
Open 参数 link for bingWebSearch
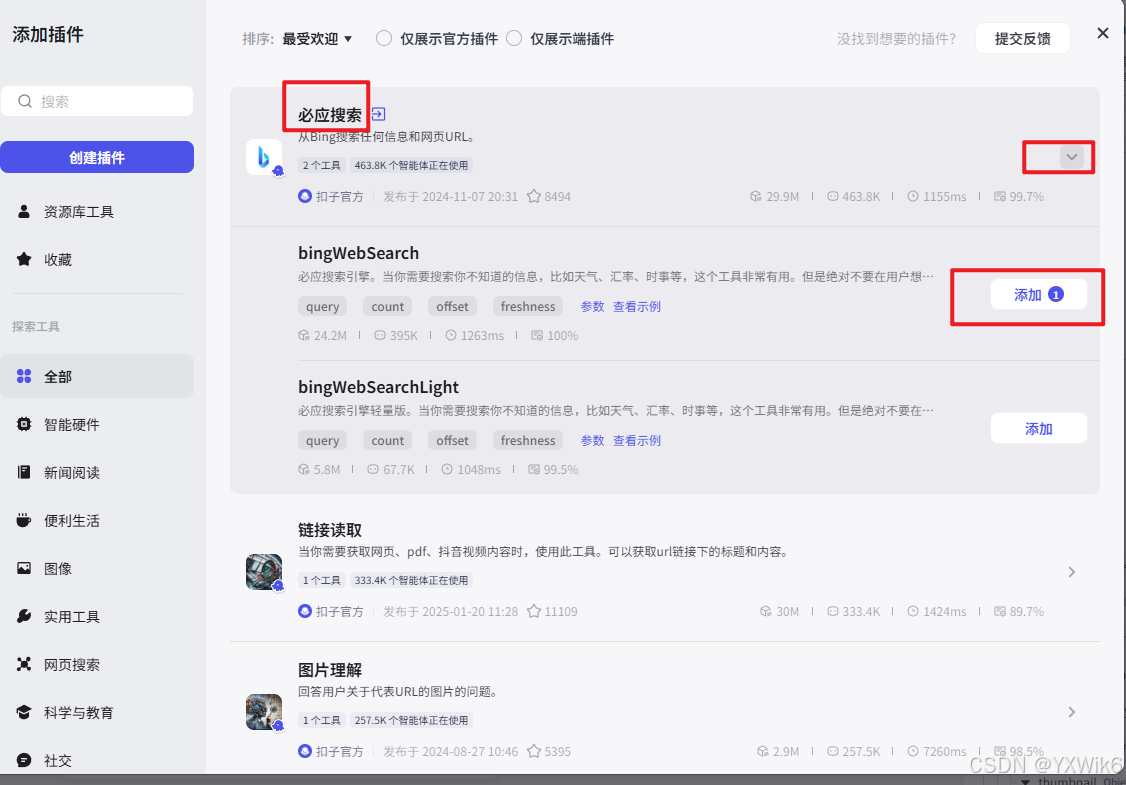[592, 307]
